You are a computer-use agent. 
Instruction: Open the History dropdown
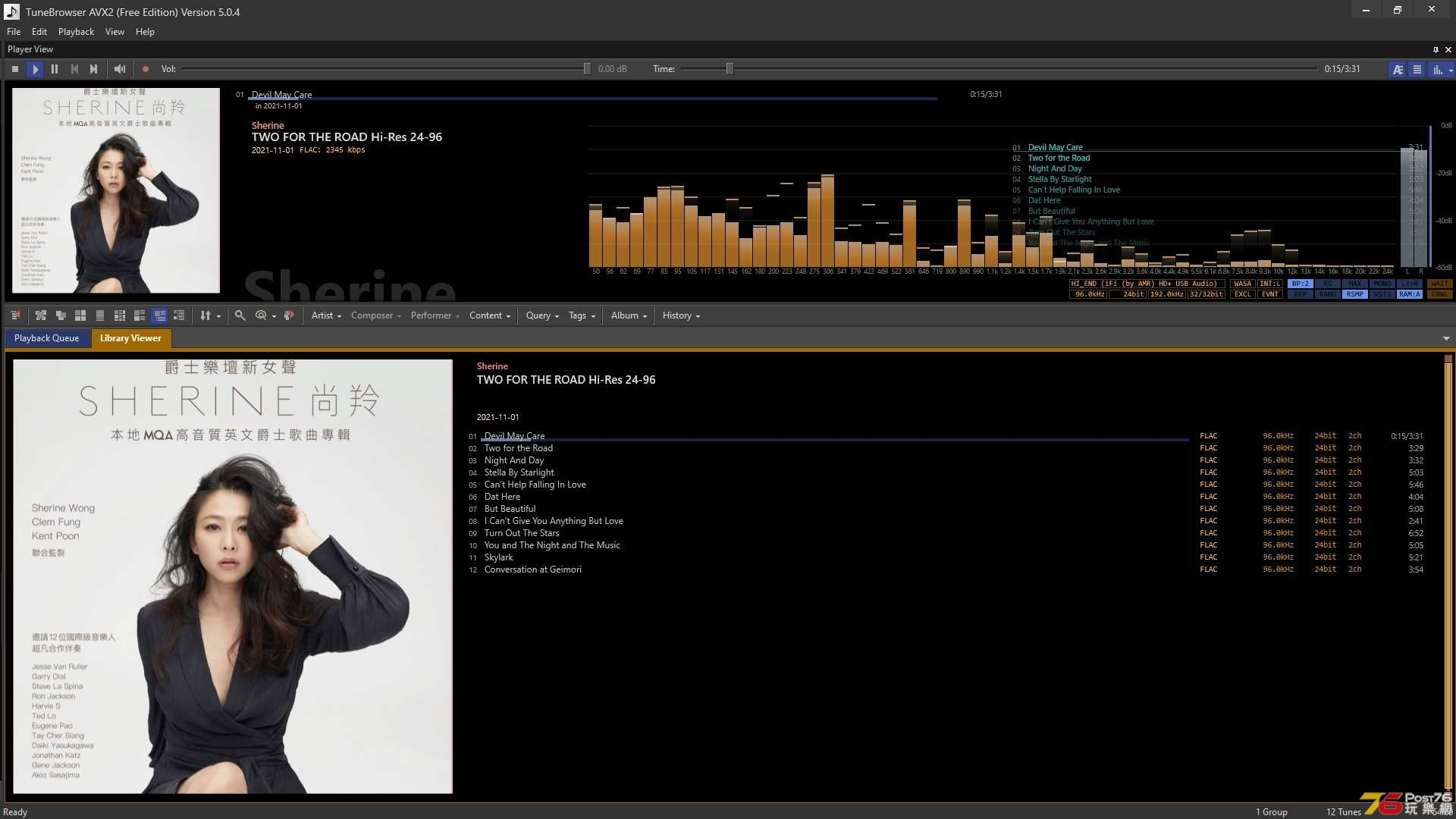tap(681, 315)
